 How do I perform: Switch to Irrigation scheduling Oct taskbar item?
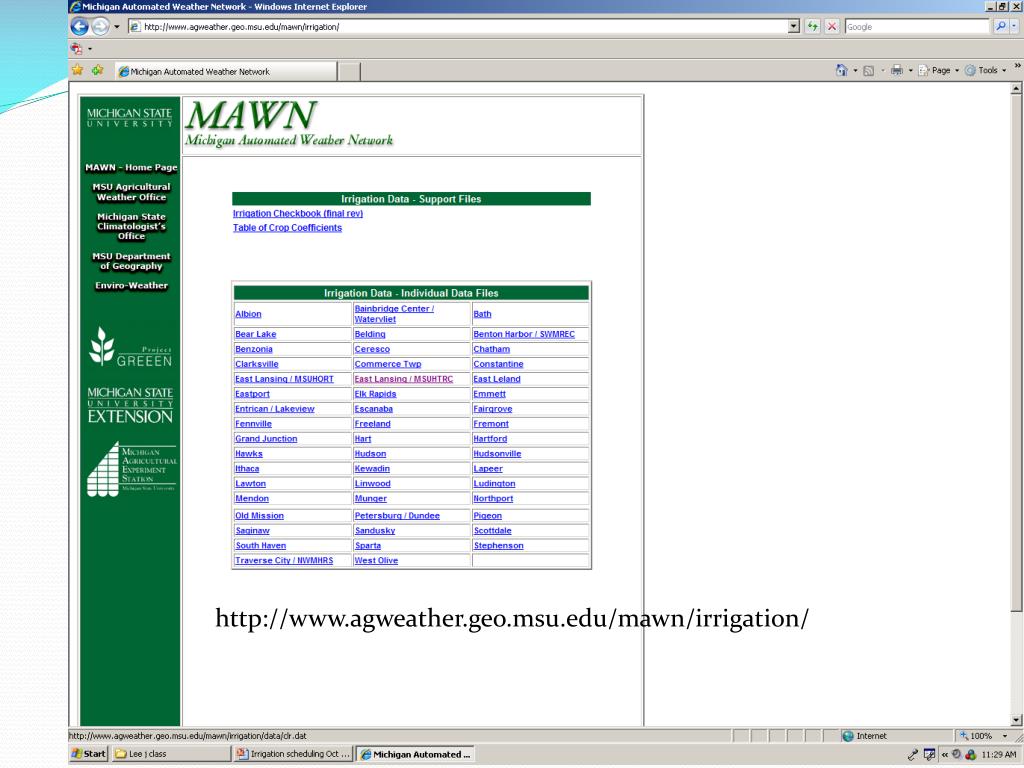tap(293, 754)
